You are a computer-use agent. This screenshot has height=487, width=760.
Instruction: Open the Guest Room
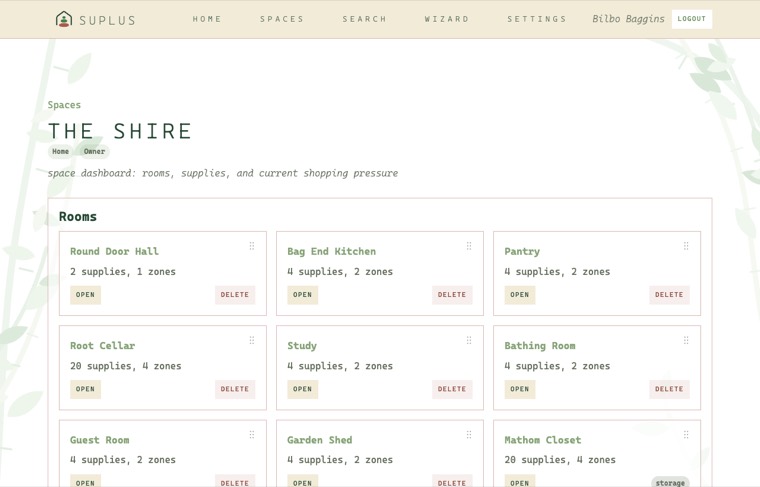click(85, 481)
